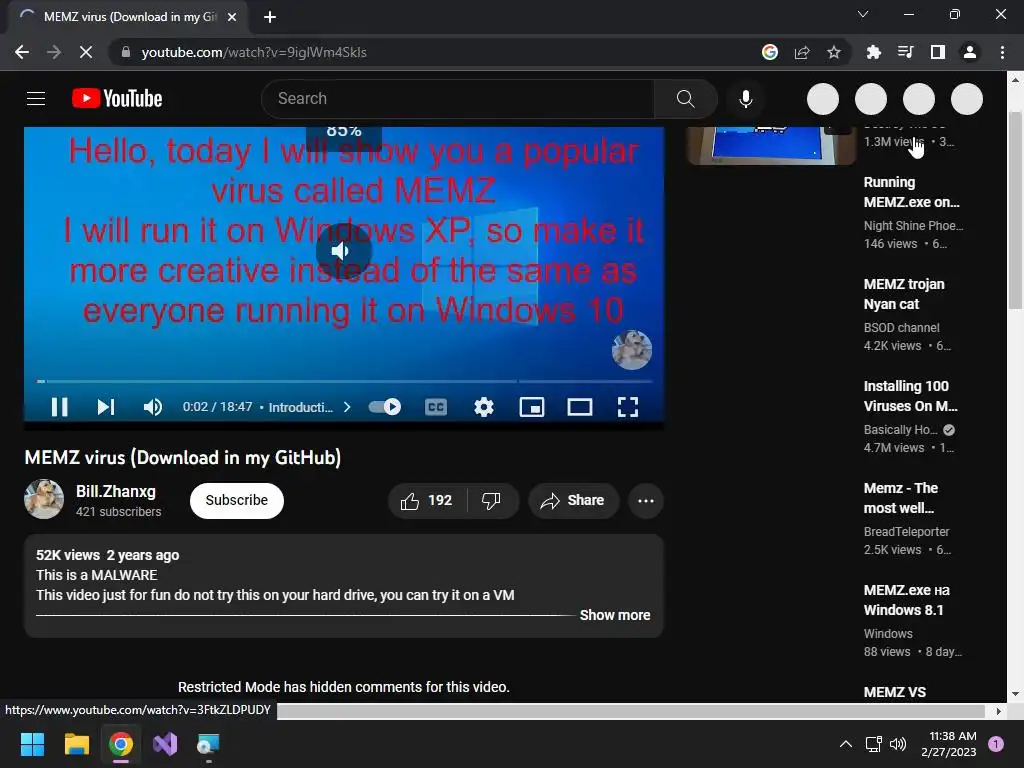Viewport: 1024px width, 768px height.
Task: Enter full screen mode
Action: (628, 407)
